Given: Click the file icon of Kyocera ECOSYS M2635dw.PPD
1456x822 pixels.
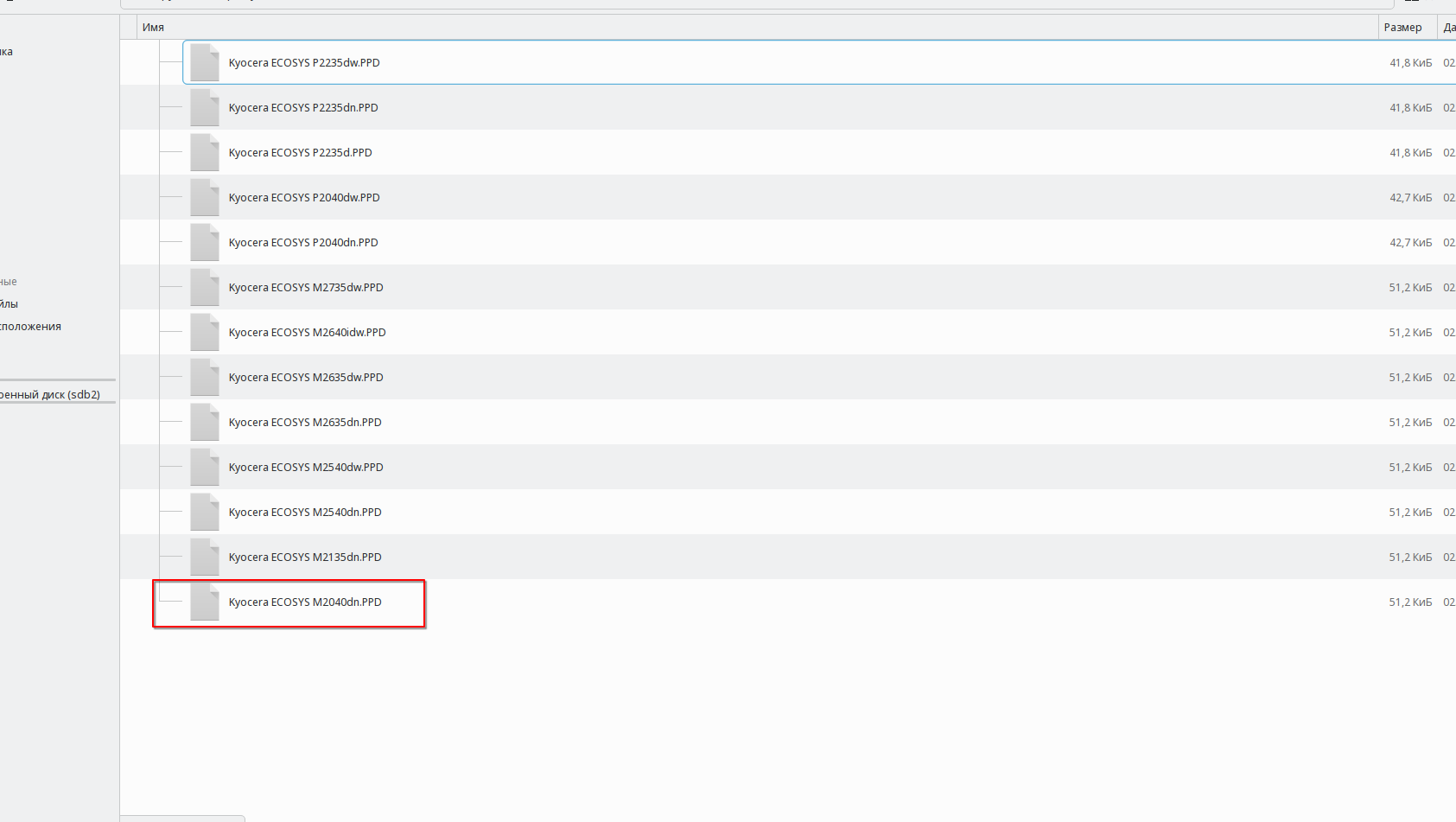Looking at the screenshot, I should point(204,377).
